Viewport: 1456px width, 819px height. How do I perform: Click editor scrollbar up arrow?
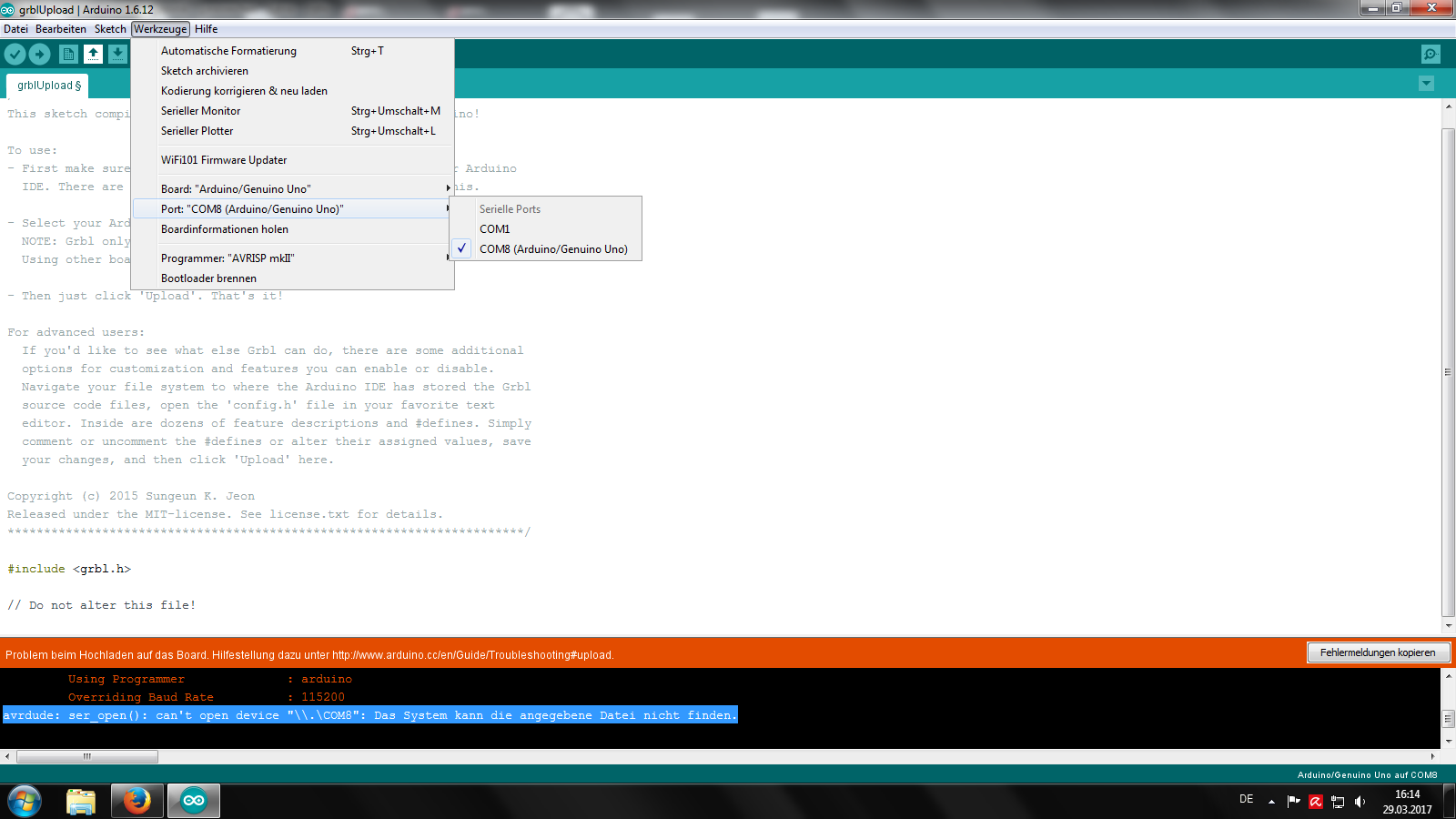(x=1448, y=106)
